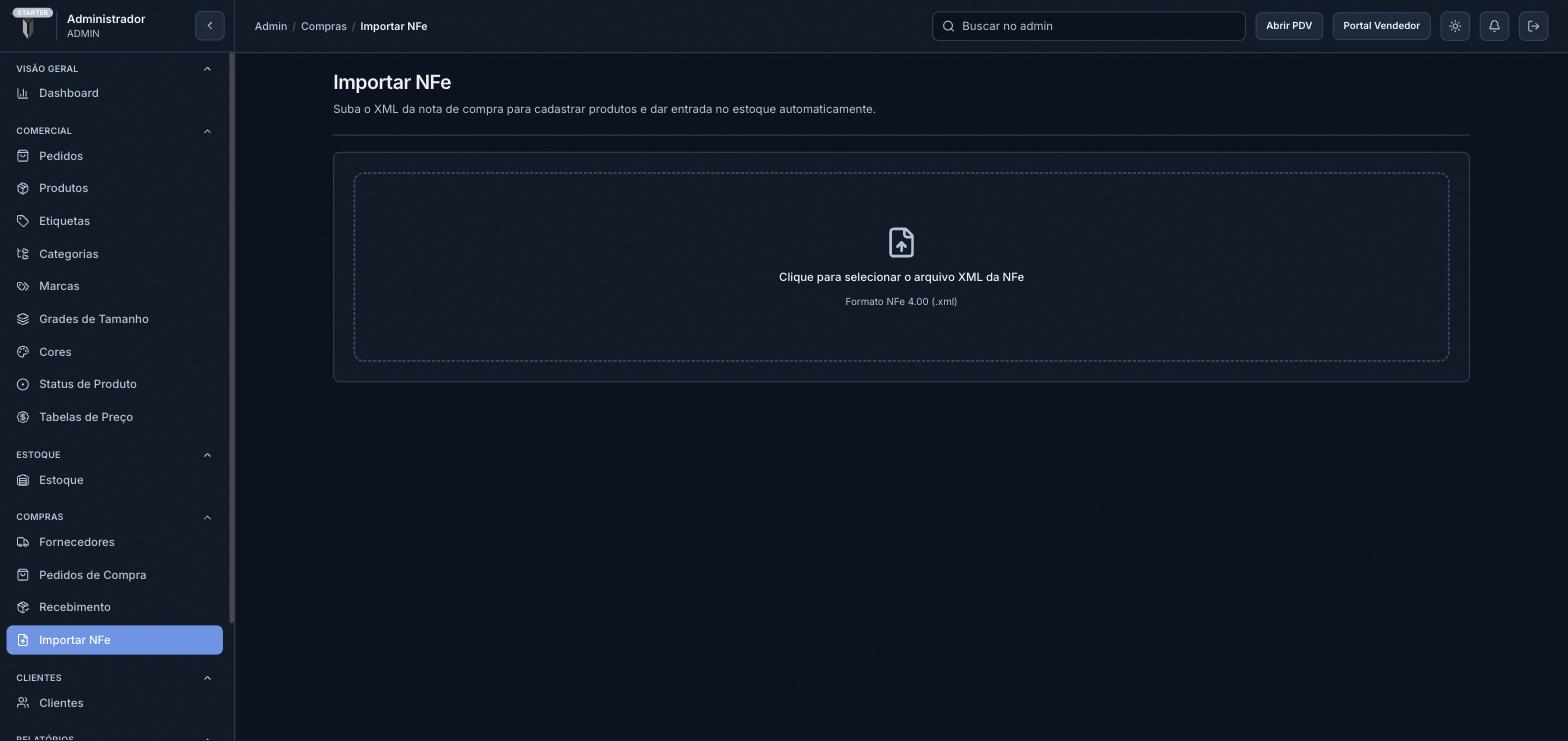The width and height of the screenshot is (1568, 741).
Task: Click the sidebar vertical scrollbar
Action: pyautogui.click(x=232, y=338)
